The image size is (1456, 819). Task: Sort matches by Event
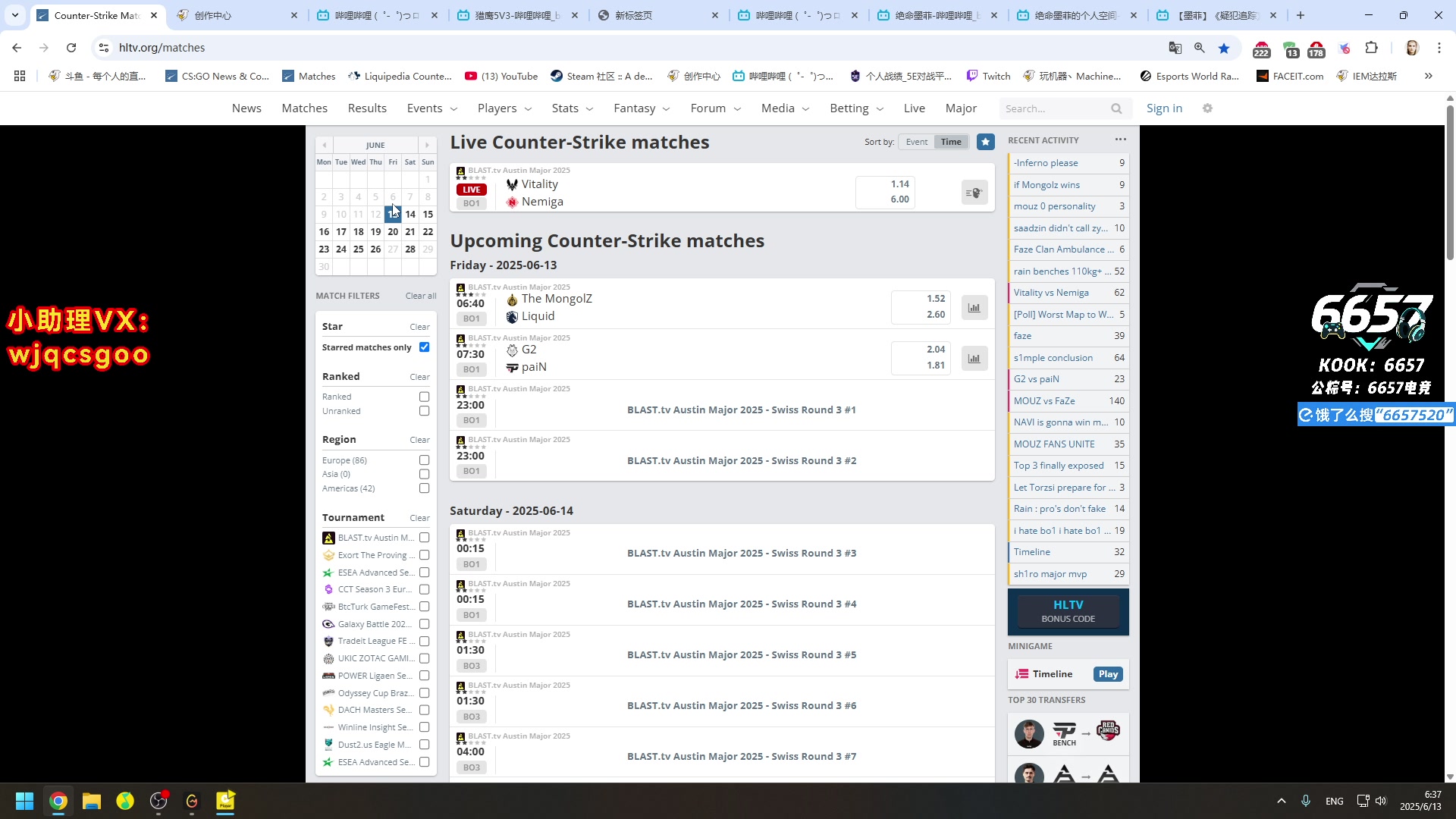coord(917,142)
